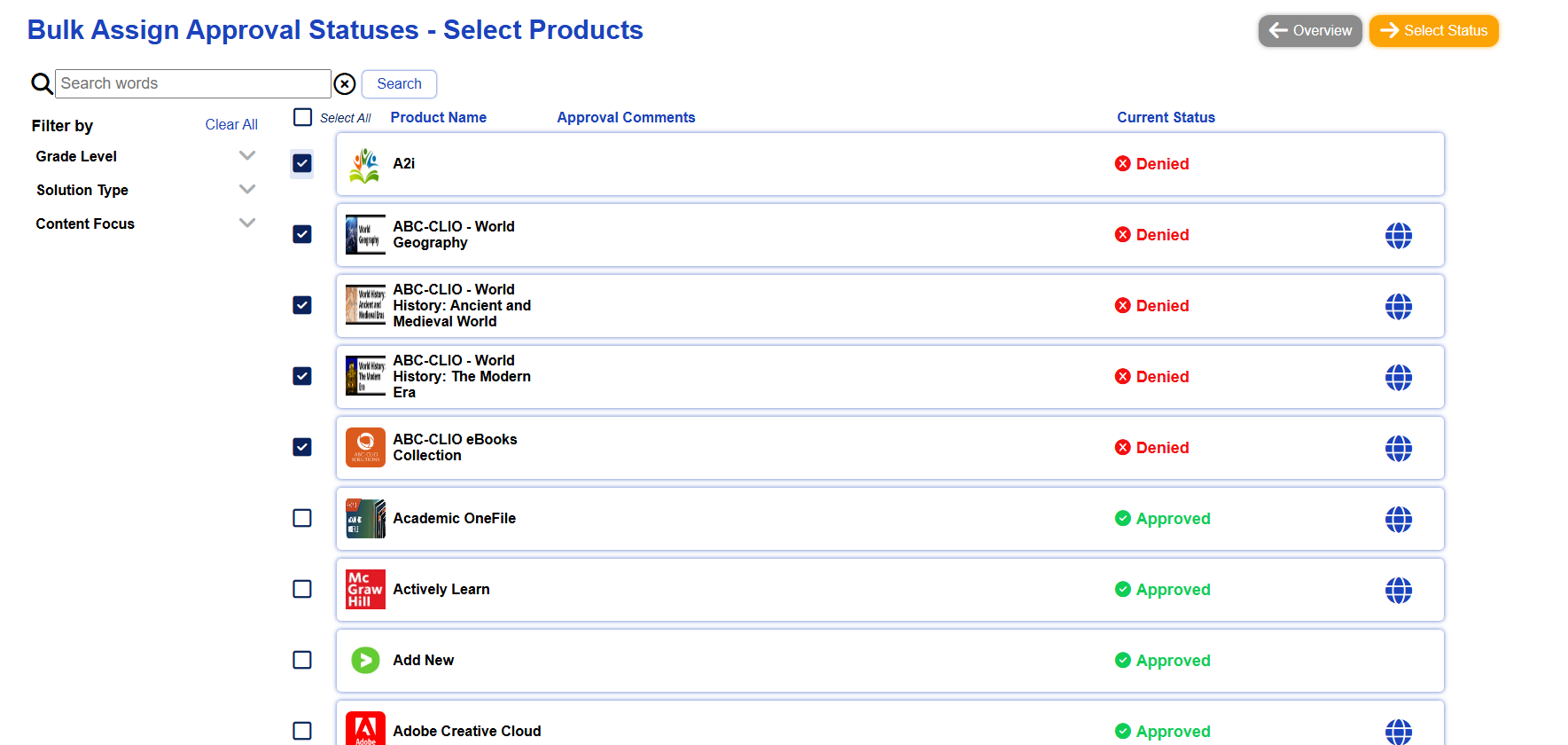Click the Approved checkmark icon for Actively Learn
The width and height of the screenshot is (1568, 745).
coord(1123,589)
